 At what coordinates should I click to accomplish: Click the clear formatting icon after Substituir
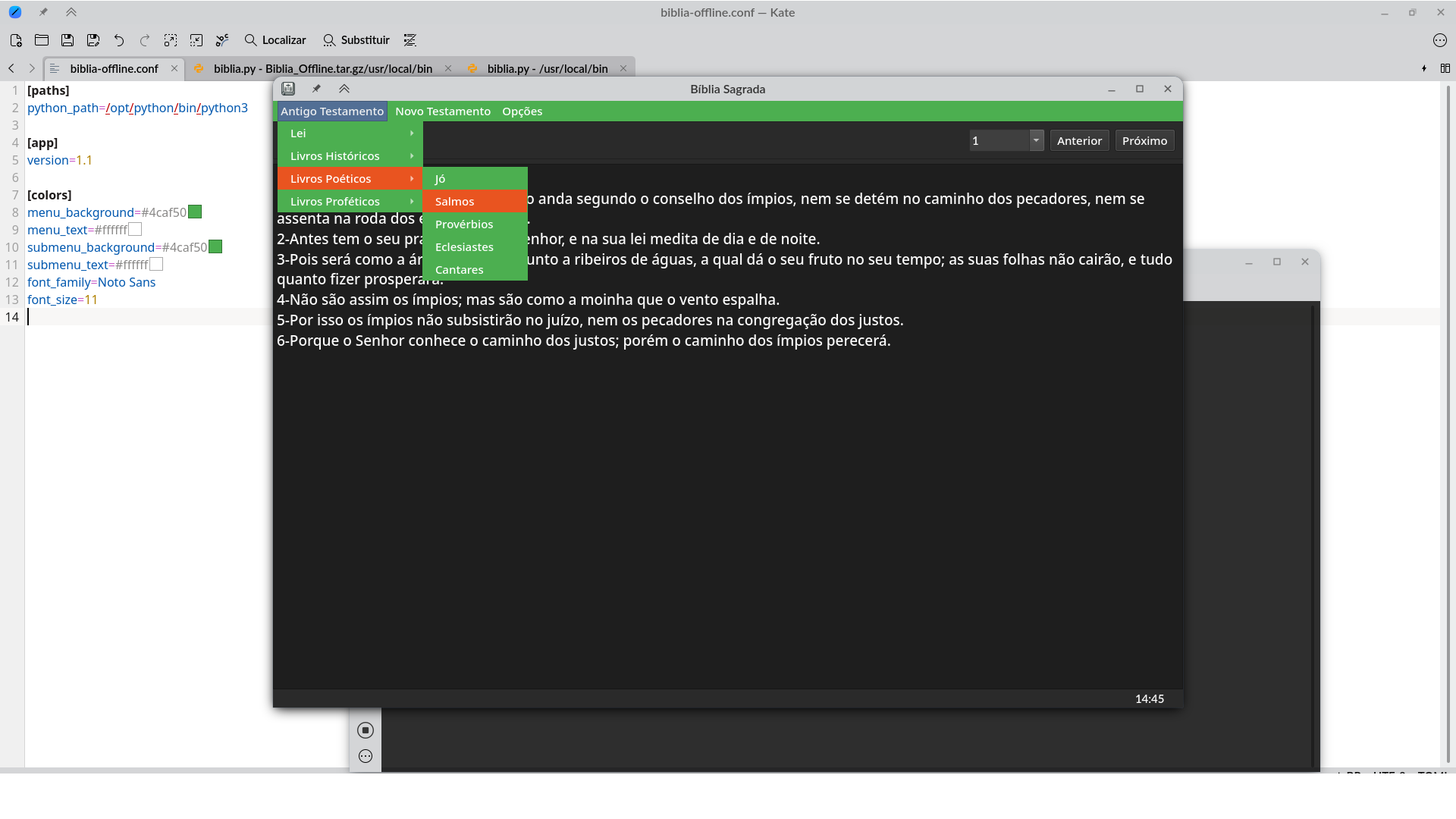(410, 40)
